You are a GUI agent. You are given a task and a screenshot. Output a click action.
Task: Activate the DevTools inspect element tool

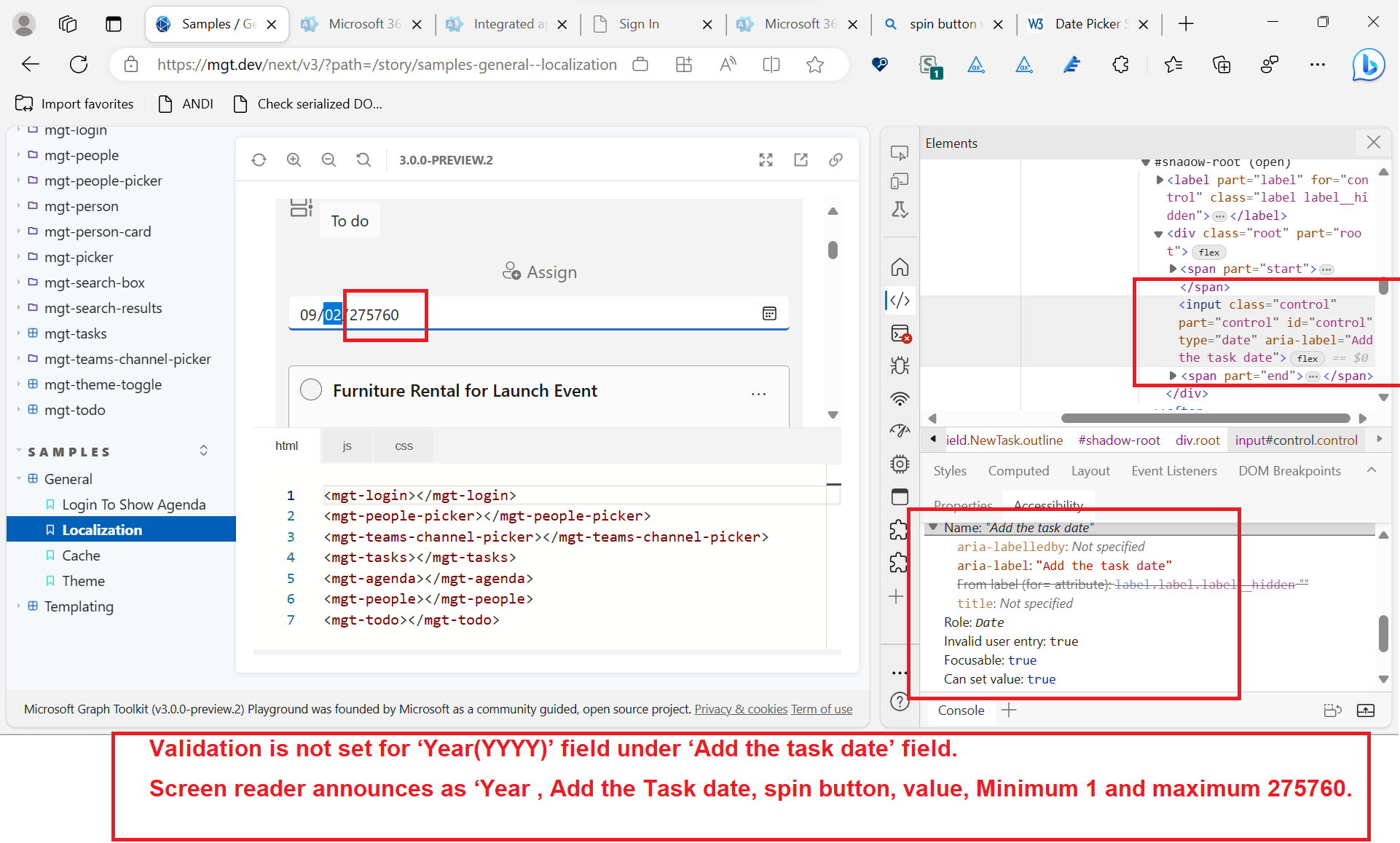click(900, 152)
